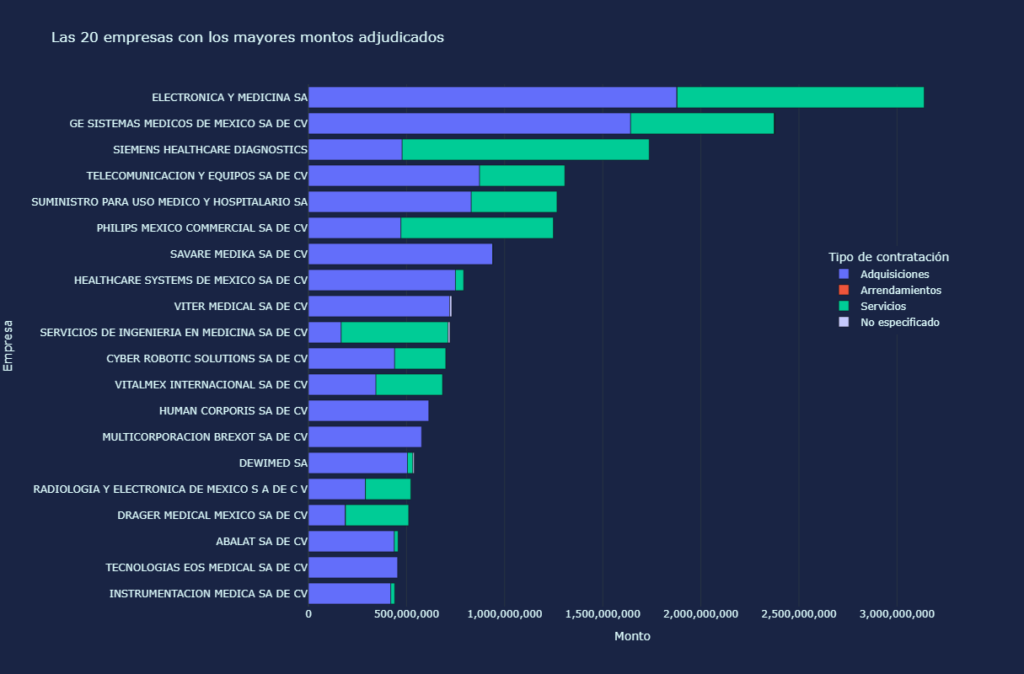The height and width of the screenshot is (674, 1024).
Task: Click the red Arrendamientos legend swatch
Action: 844,290
